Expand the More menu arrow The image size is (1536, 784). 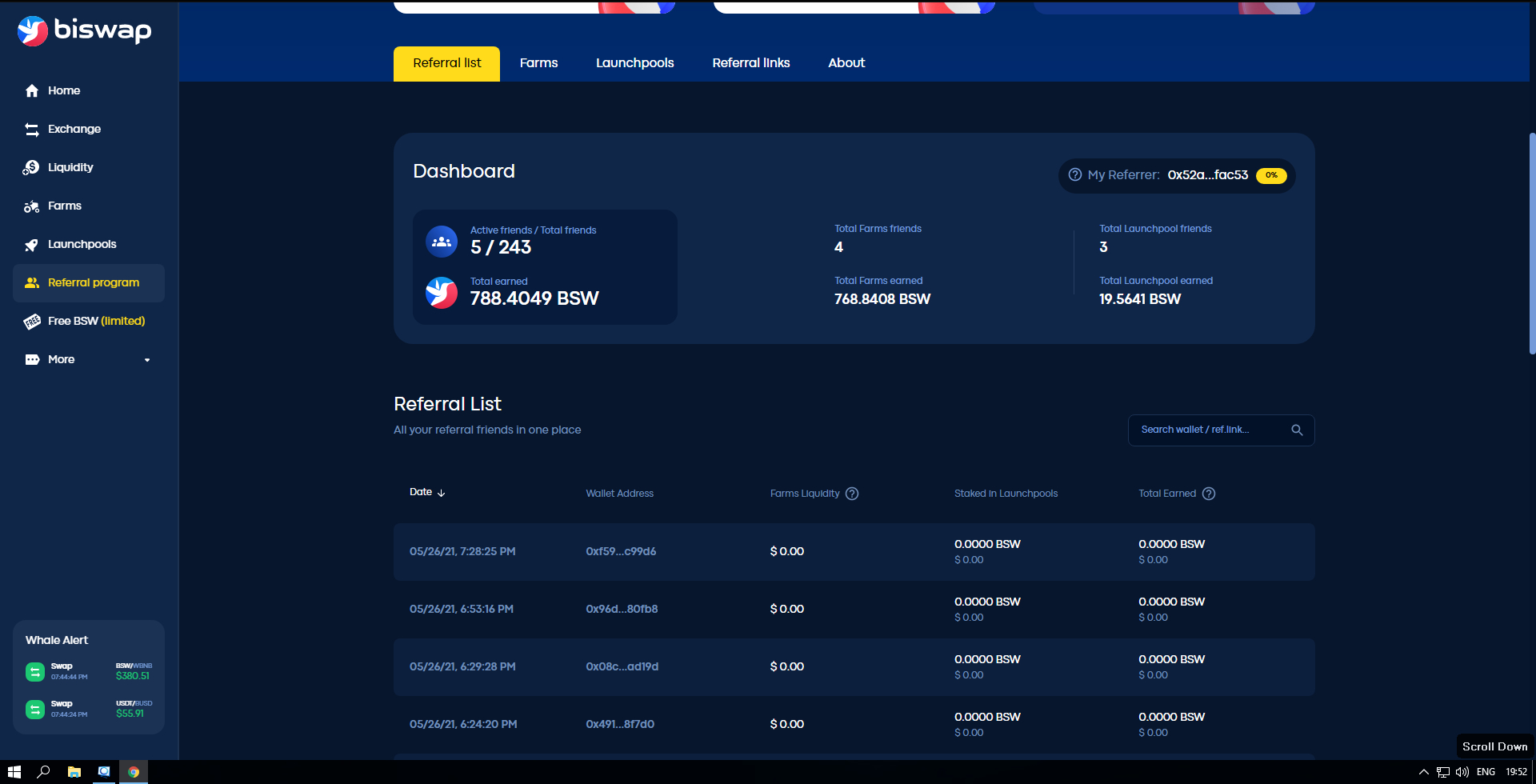click(147, 360)
